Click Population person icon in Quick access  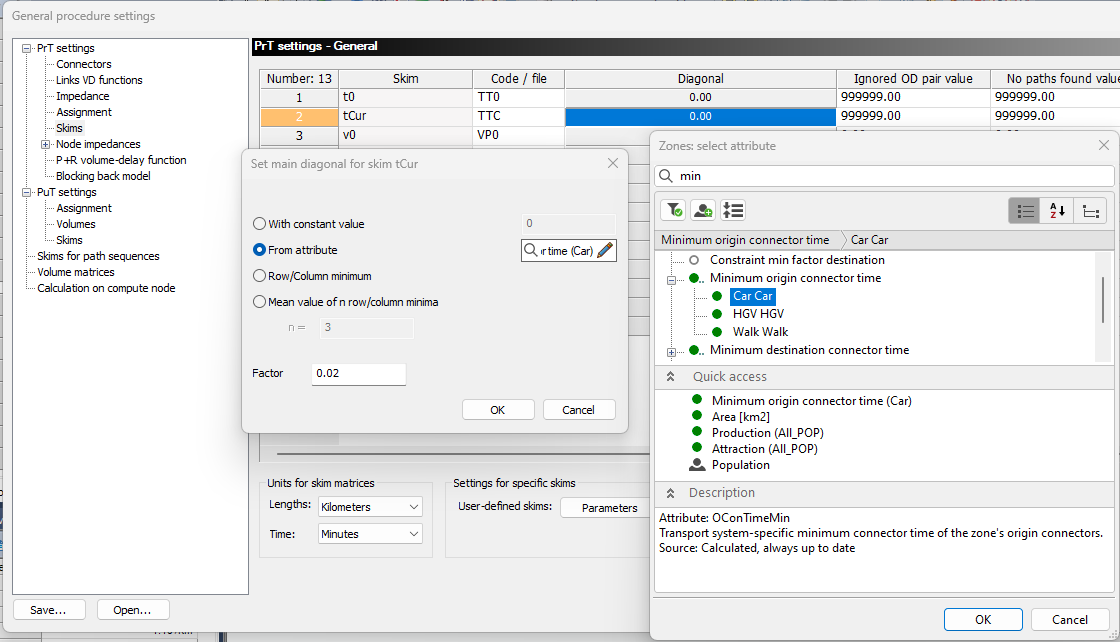tap(697, 465)
